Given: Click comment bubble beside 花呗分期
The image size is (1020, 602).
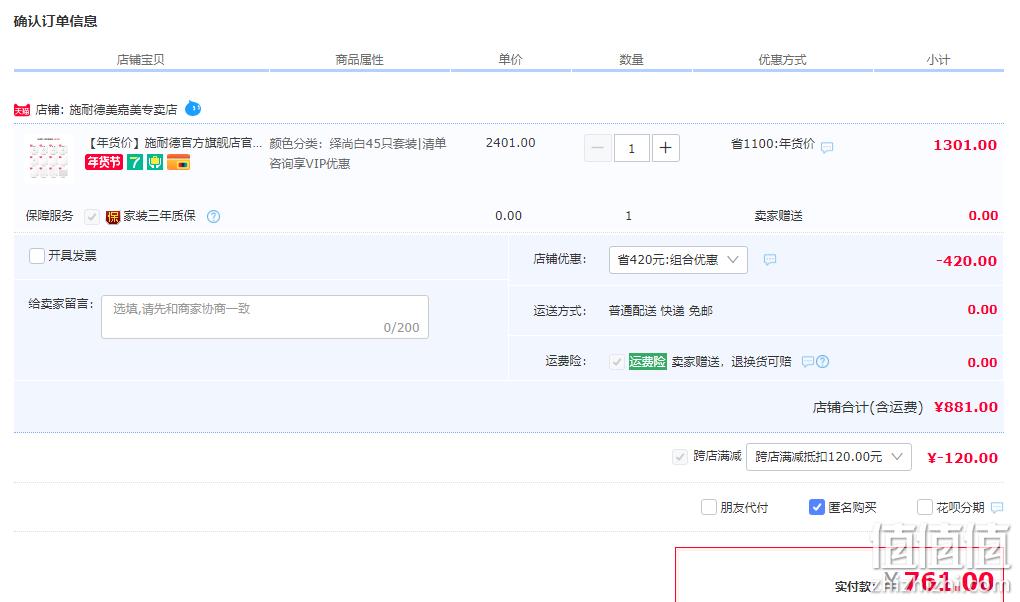Looking at the screenshot, I should click(997, 507).
